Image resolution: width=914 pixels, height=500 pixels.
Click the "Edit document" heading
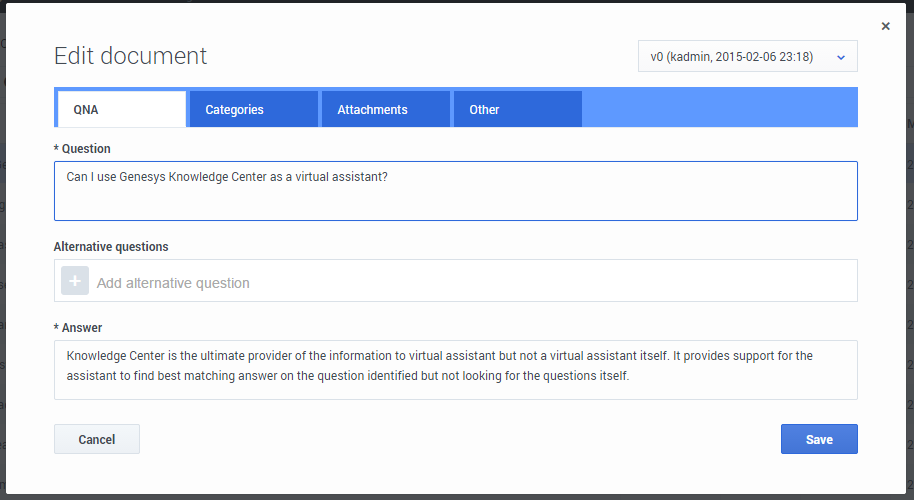(x=130, y=56)
